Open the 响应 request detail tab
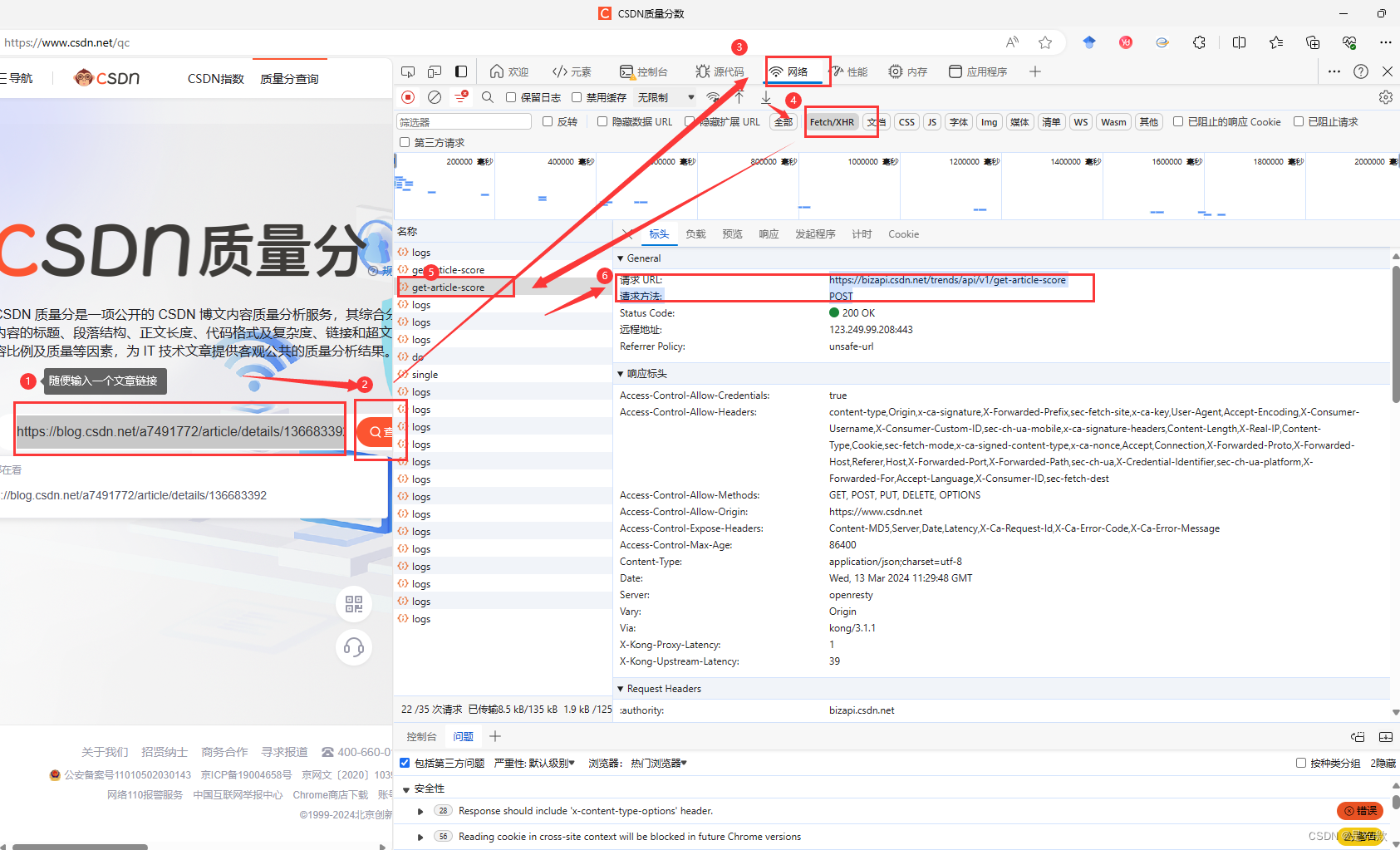The height and width of the screenshot is (850, 1400). pyautogui.click(x=769, y=234)
